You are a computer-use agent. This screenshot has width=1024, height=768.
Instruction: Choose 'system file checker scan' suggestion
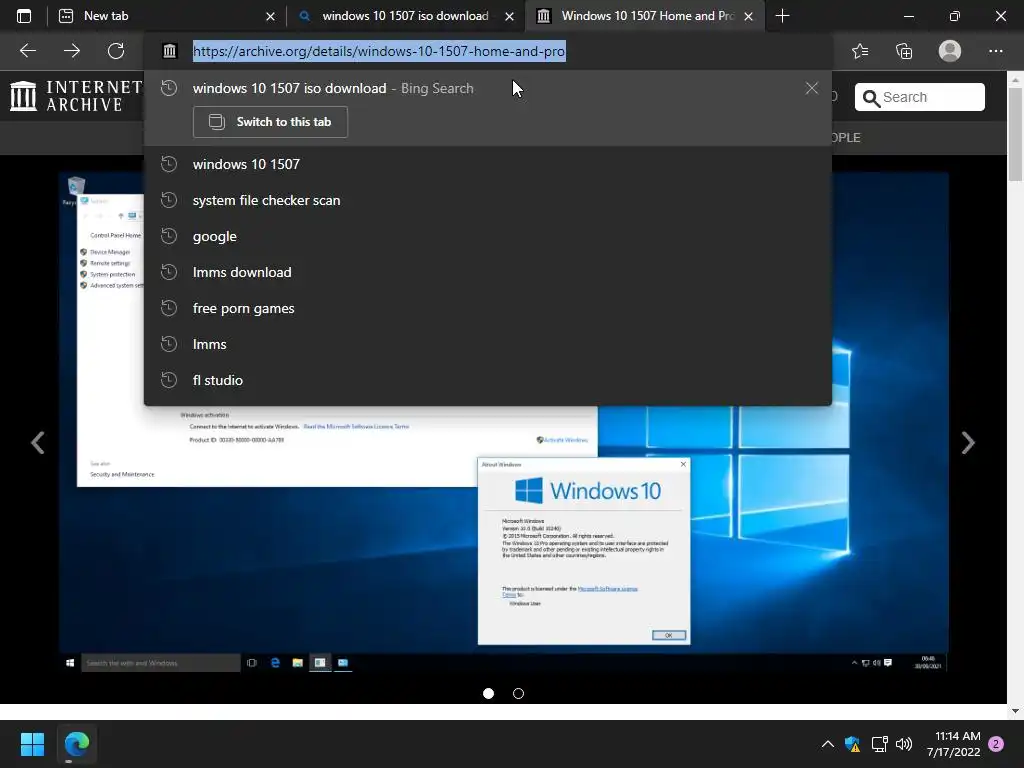point(487,200)
